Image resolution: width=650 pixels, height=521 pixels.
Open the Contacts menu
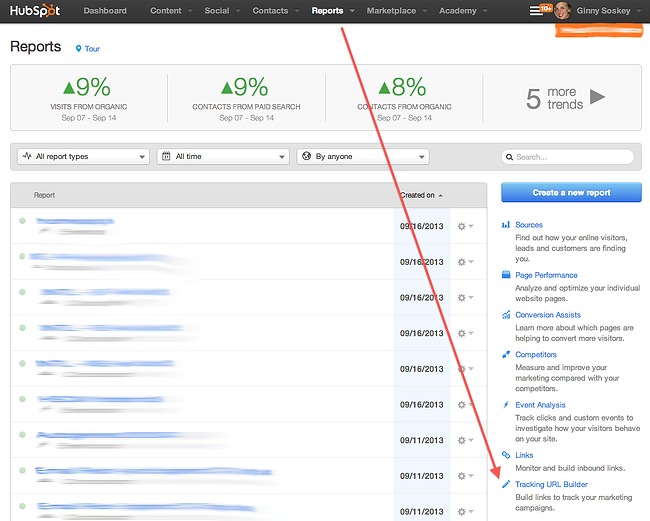point(274,11)
